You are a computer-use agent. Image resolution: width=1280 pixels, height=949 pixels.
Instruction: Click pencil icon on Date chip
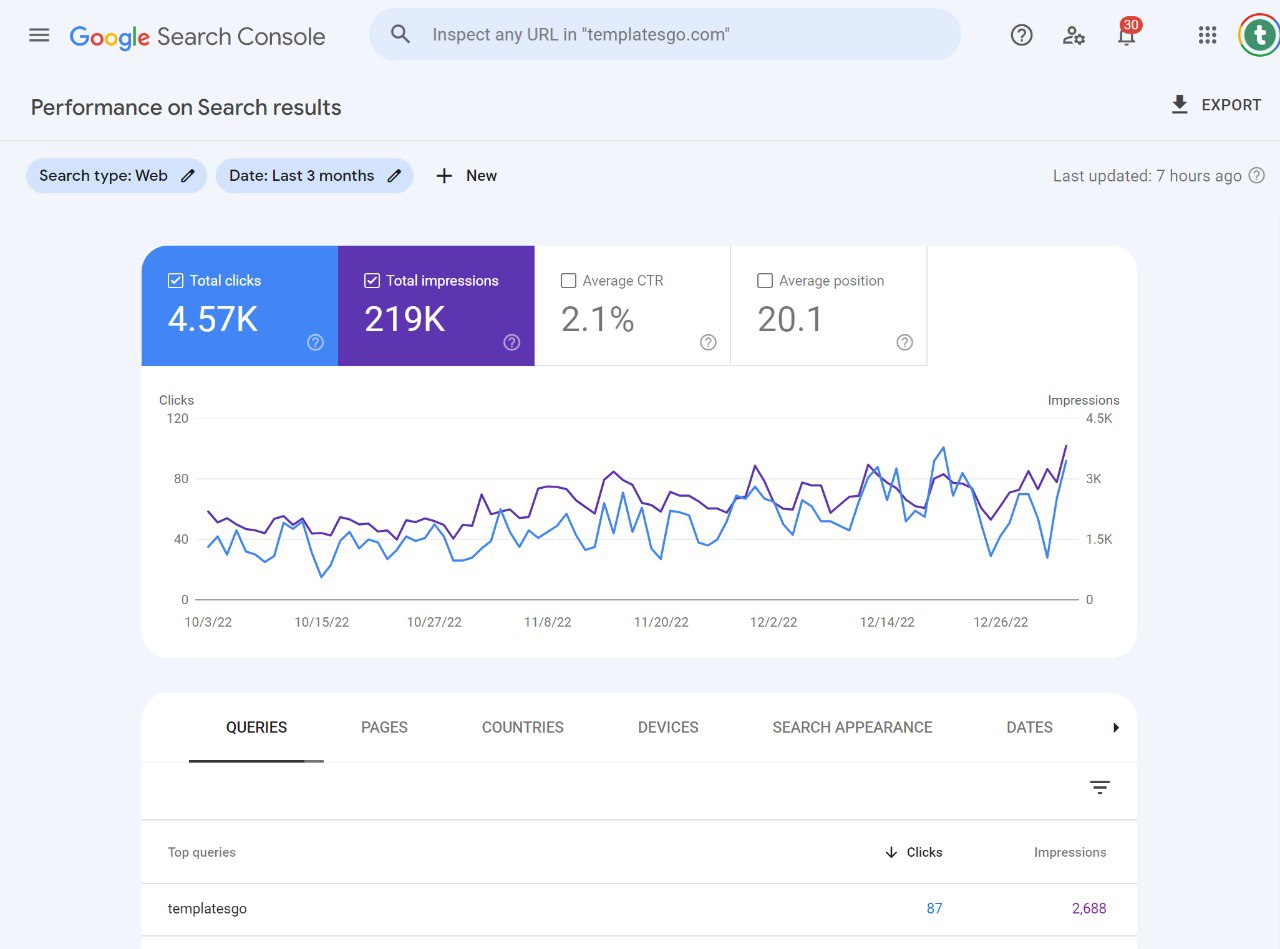(394, 176)
